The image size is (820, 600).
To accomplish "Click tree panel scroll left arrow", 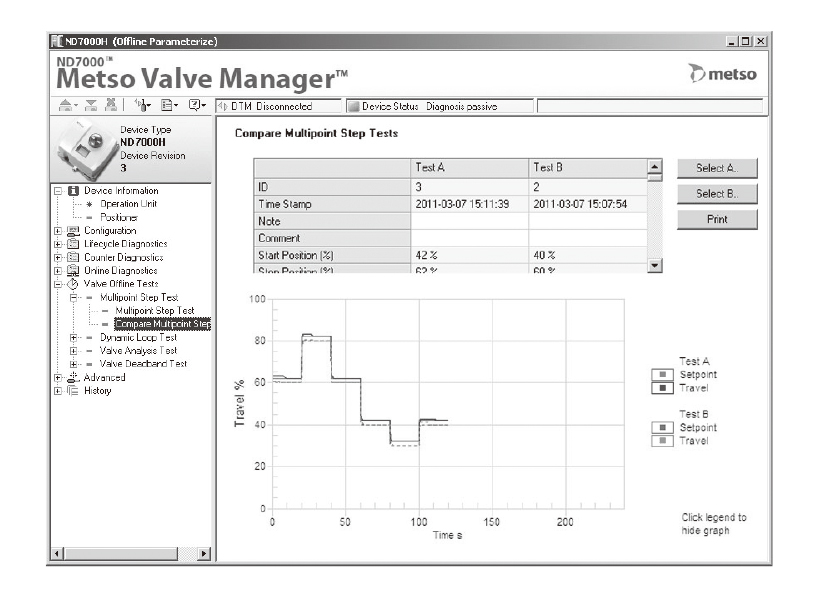I will pyautogui.click(x=57, y=553).
